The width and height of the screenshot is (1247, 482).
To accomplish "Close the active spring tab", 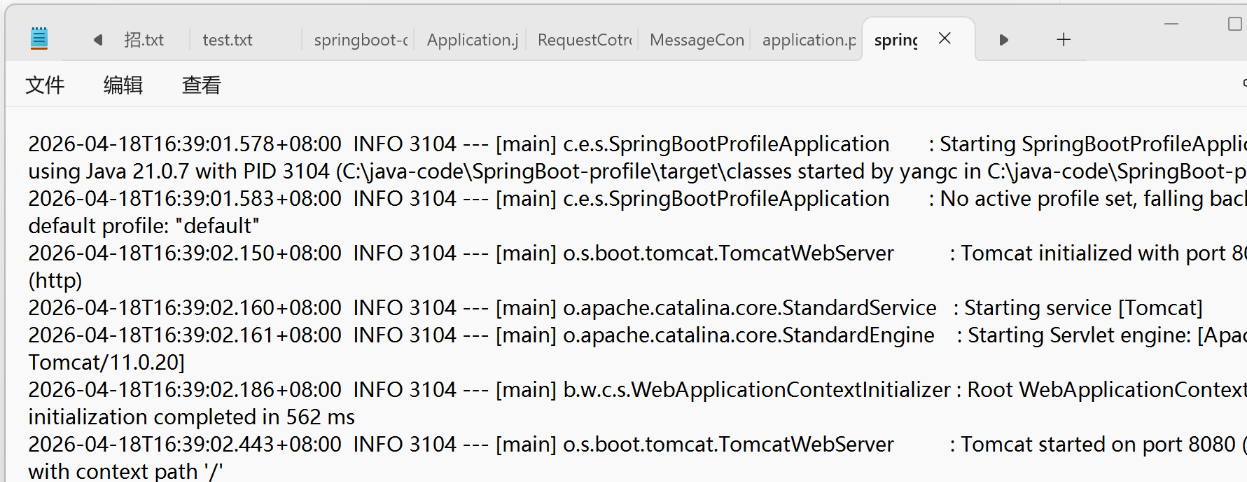I will pyautogui.click(x=944, y=39).
